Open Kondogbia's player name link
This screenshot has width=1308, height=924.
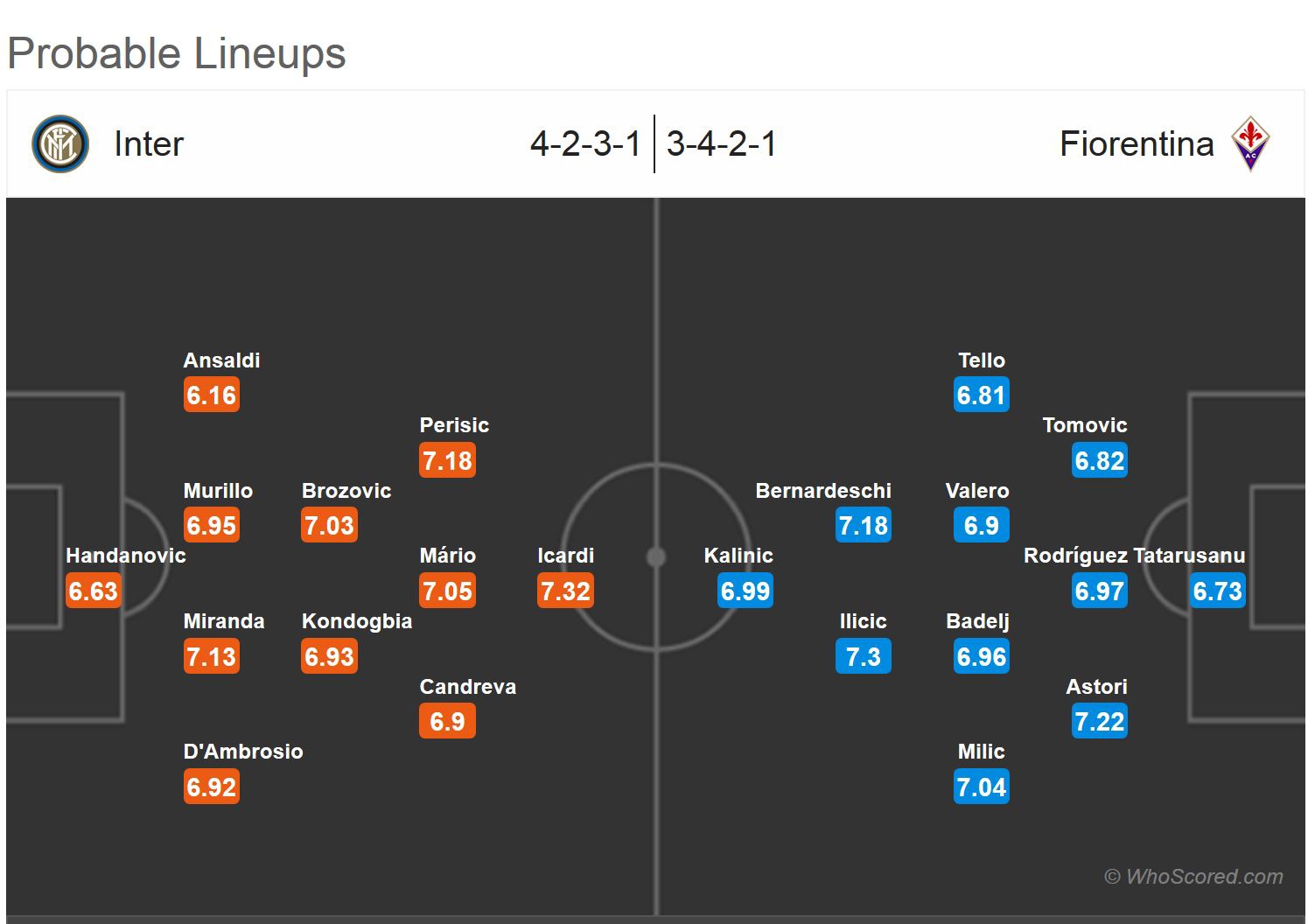click(356, 621)
